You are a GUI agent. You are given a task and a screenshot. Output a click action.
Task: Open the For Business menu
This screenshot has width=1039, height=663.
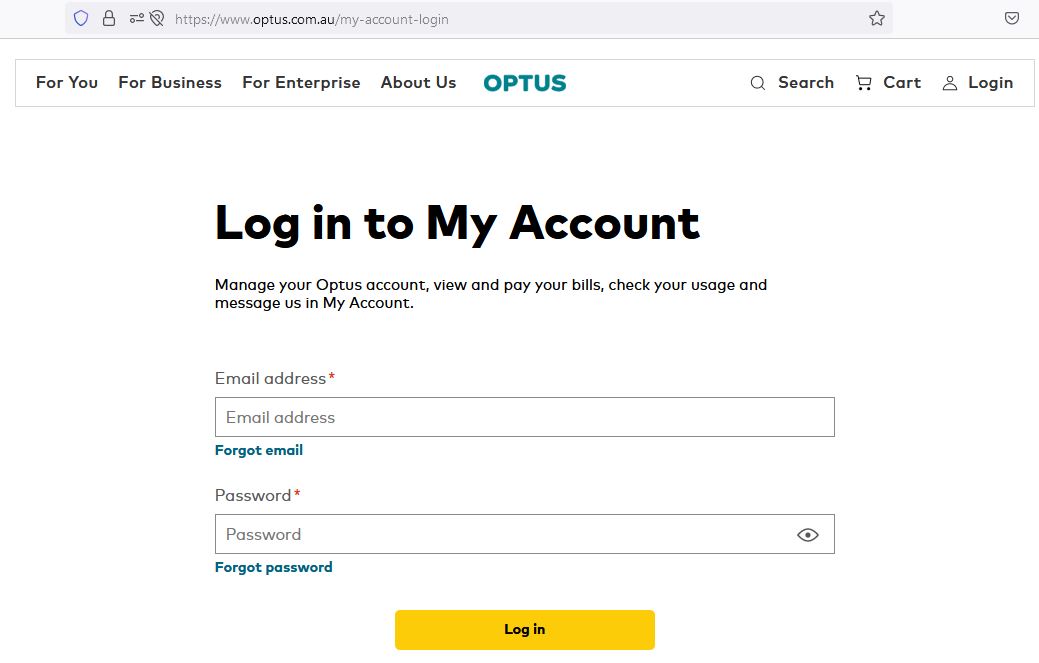tap(170, 83)
